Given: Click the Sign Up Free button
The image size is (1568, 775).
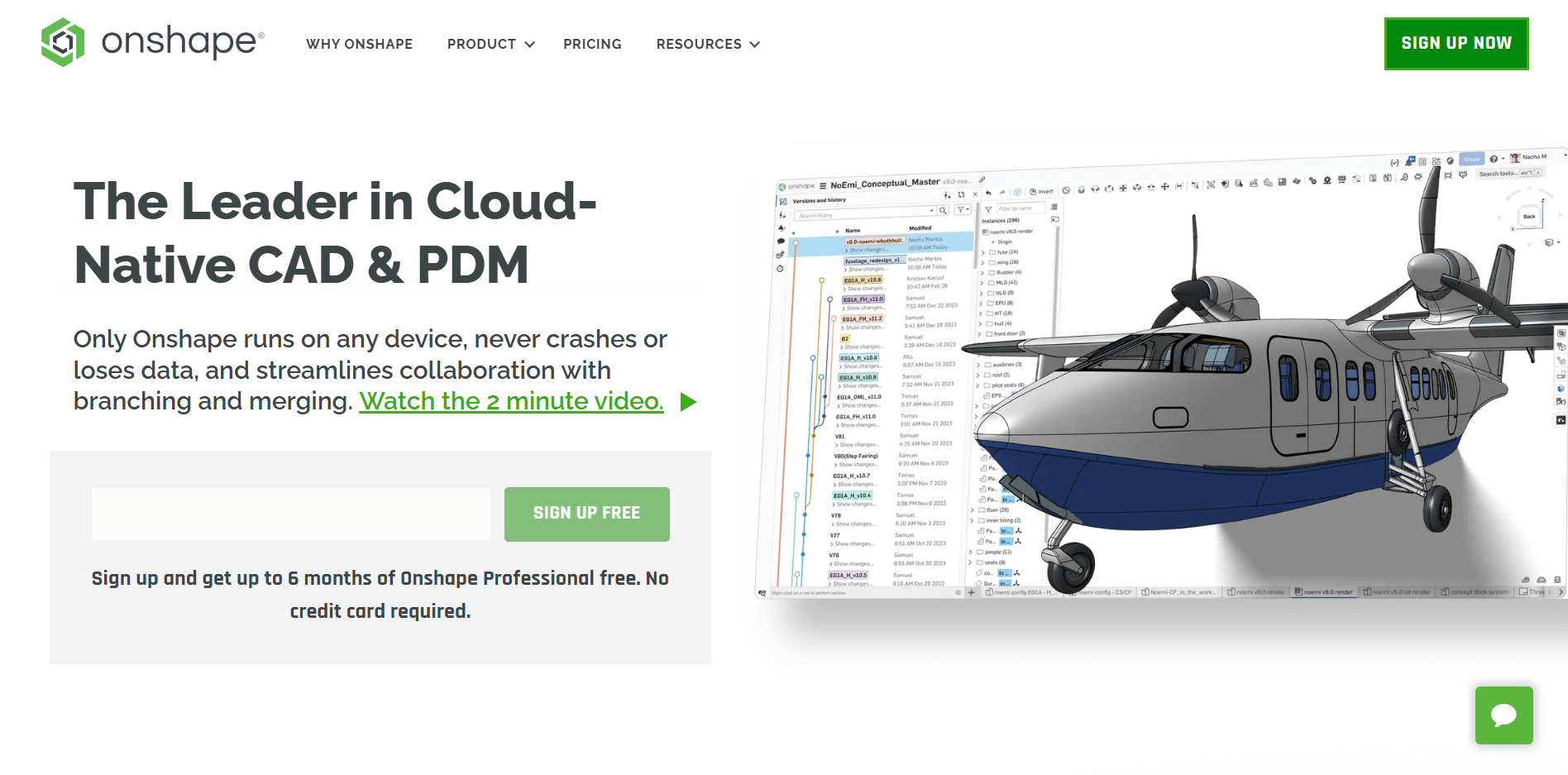Looking at the screenshot, I should pos(587,514).
